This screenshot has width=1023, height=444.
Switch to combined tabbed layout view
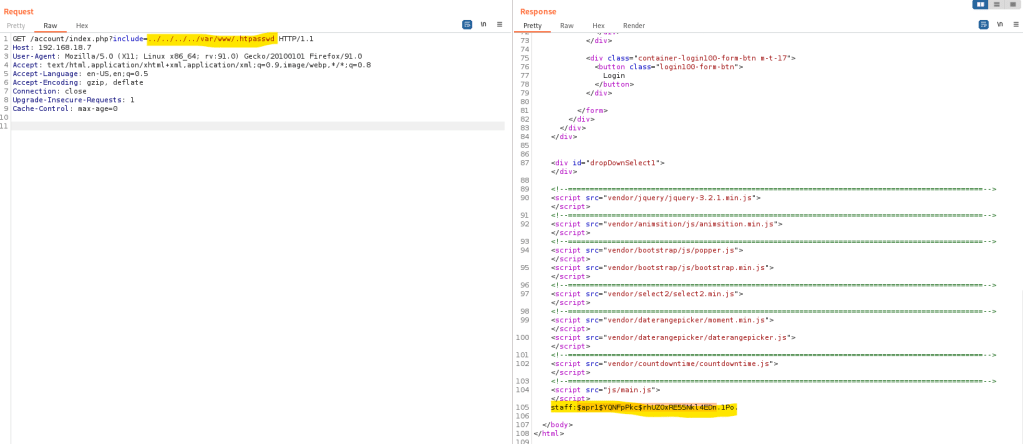coord(1011,5)
